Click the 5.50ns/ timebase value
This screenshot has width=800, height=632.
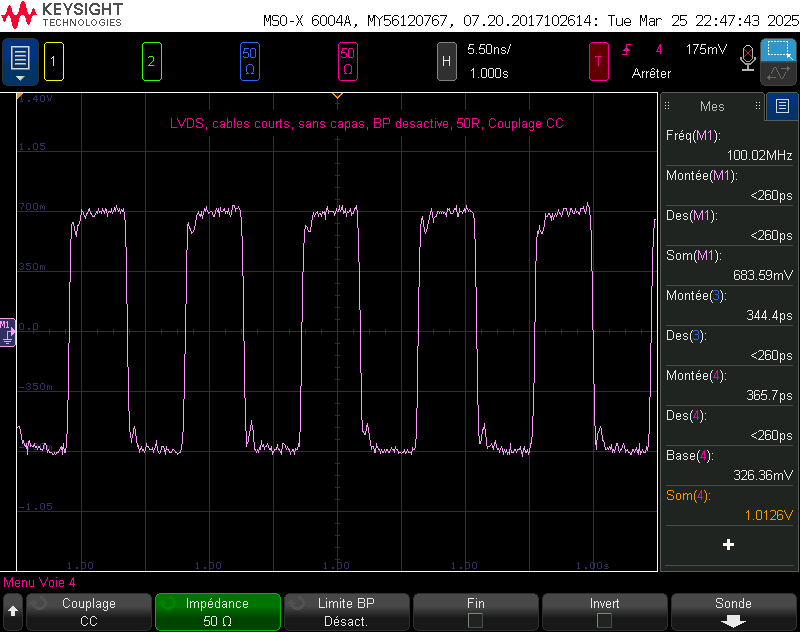click(x=489, y=49)
